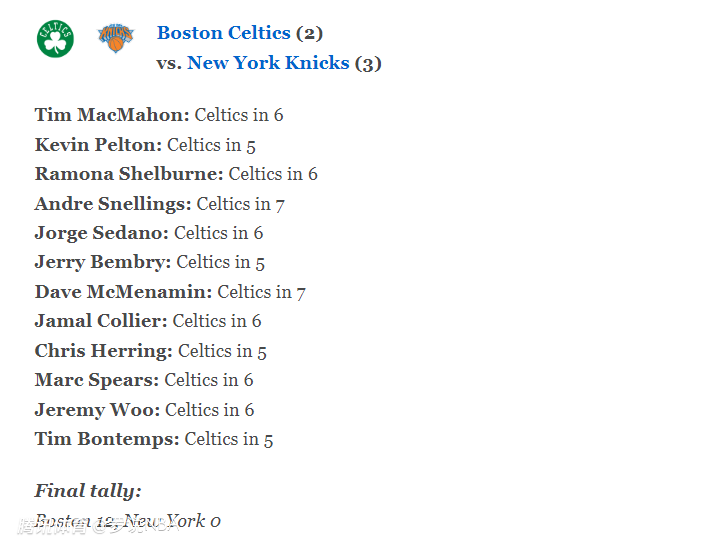Viewport: 710px width, 550px height.
Task: Select Tim MacMahon's Celtics in 6 pick
Action: (159, 115)
